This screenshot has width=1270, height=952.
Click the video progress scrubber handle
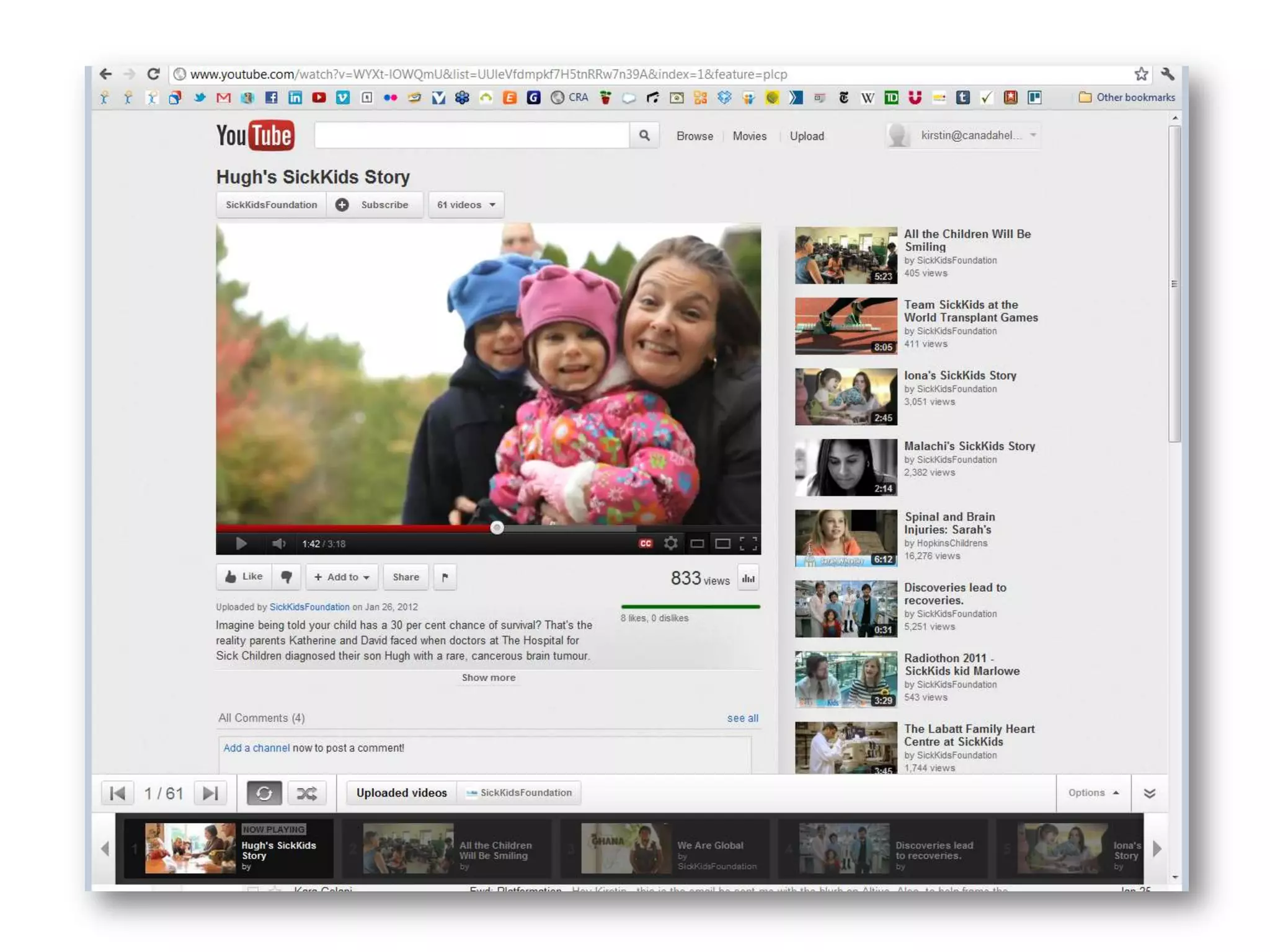[x=497, y=527]
